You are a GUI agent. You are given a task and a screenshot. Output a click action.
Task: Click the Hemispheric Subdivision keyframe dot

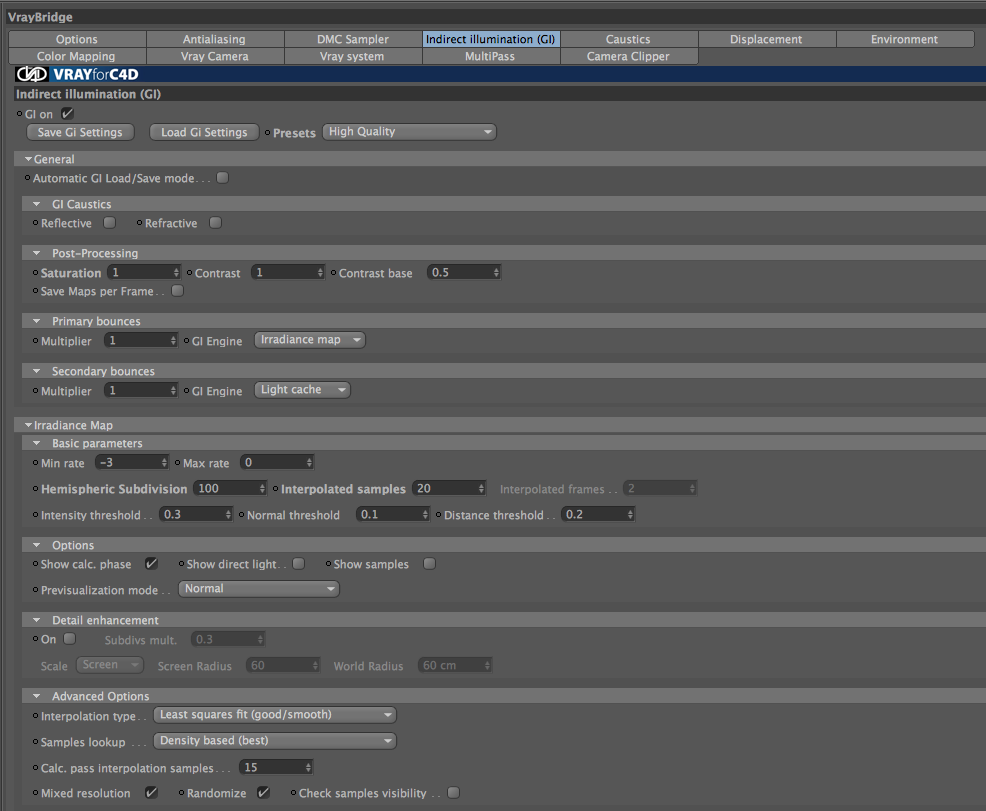tap(35, 488)
